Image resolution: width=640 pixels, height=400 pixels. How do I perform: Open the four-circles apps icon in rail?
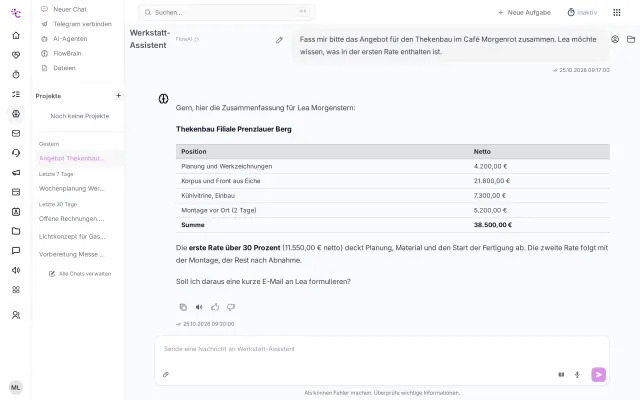click(x=16, y=290)
